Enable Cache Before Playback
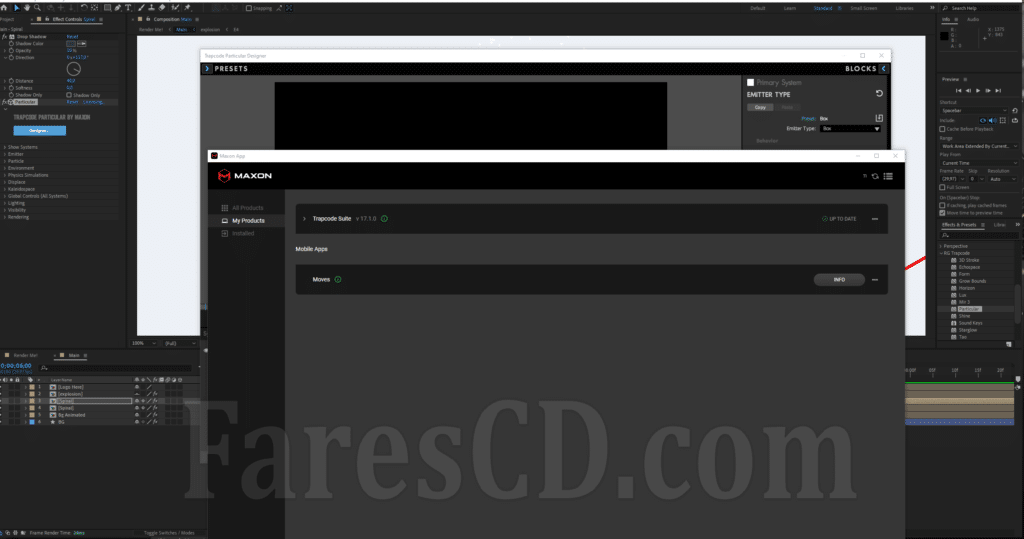This screenshot has height=539, width=1024. (x=942, y=129)
